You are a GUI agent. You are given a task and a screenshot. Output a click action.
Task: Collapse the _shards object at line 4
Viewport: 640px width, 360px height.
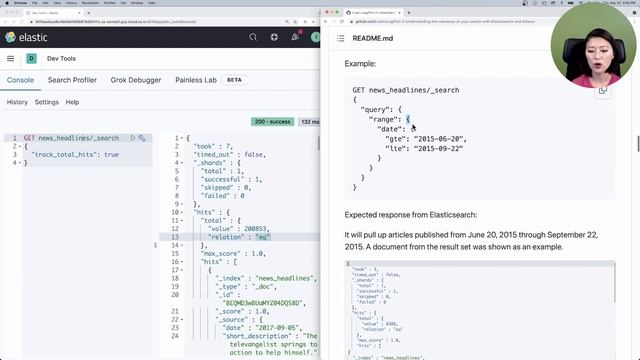tap(182, 163)
